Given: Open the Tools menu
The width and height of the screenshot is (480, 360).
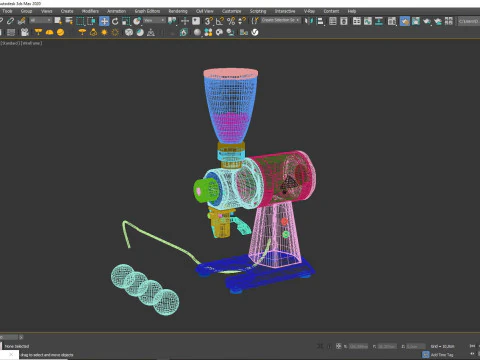Looking at the screenshot, I should 7,11.
